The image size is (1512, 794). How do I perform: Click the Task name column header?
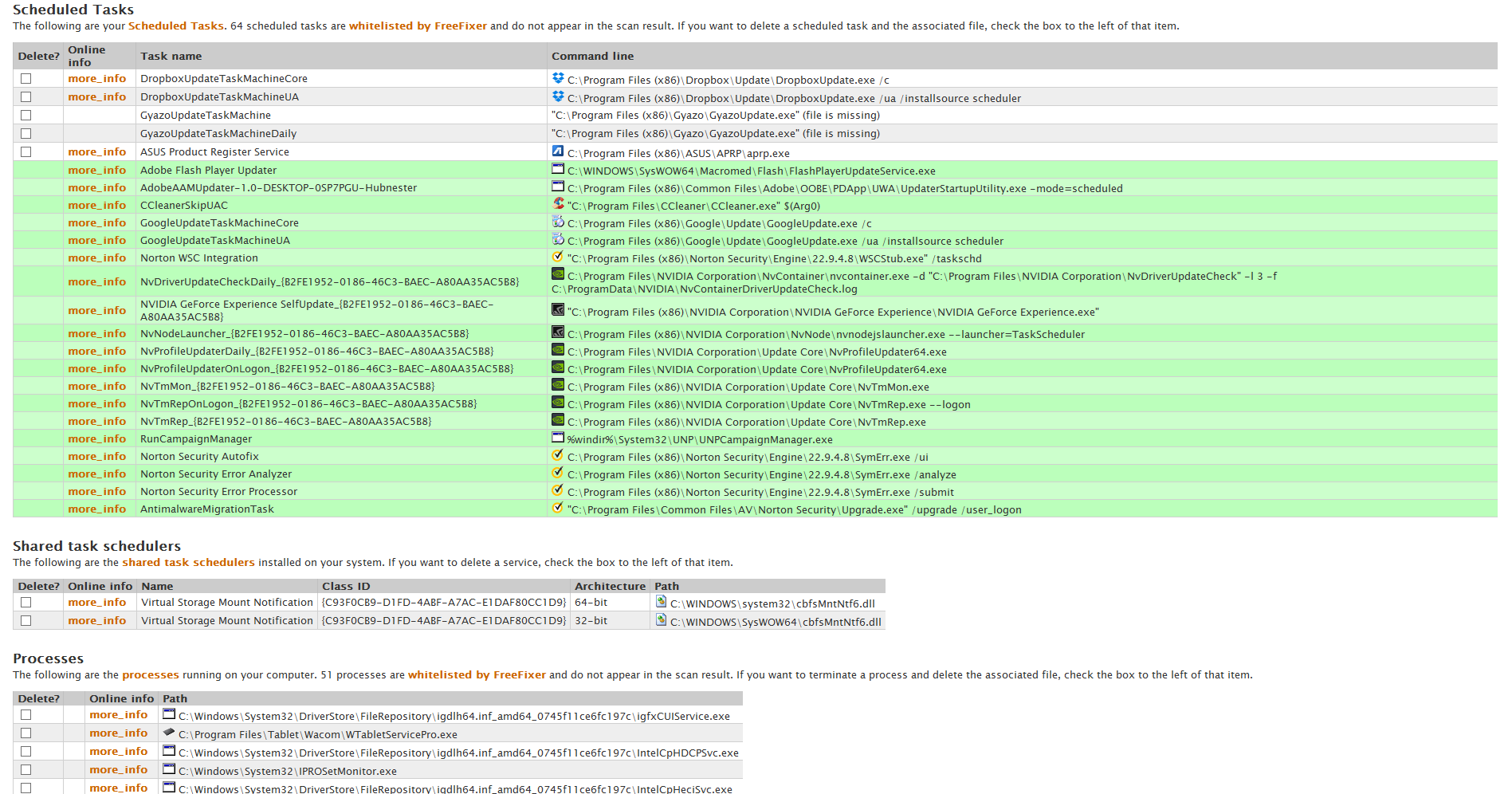coord(171,56)
